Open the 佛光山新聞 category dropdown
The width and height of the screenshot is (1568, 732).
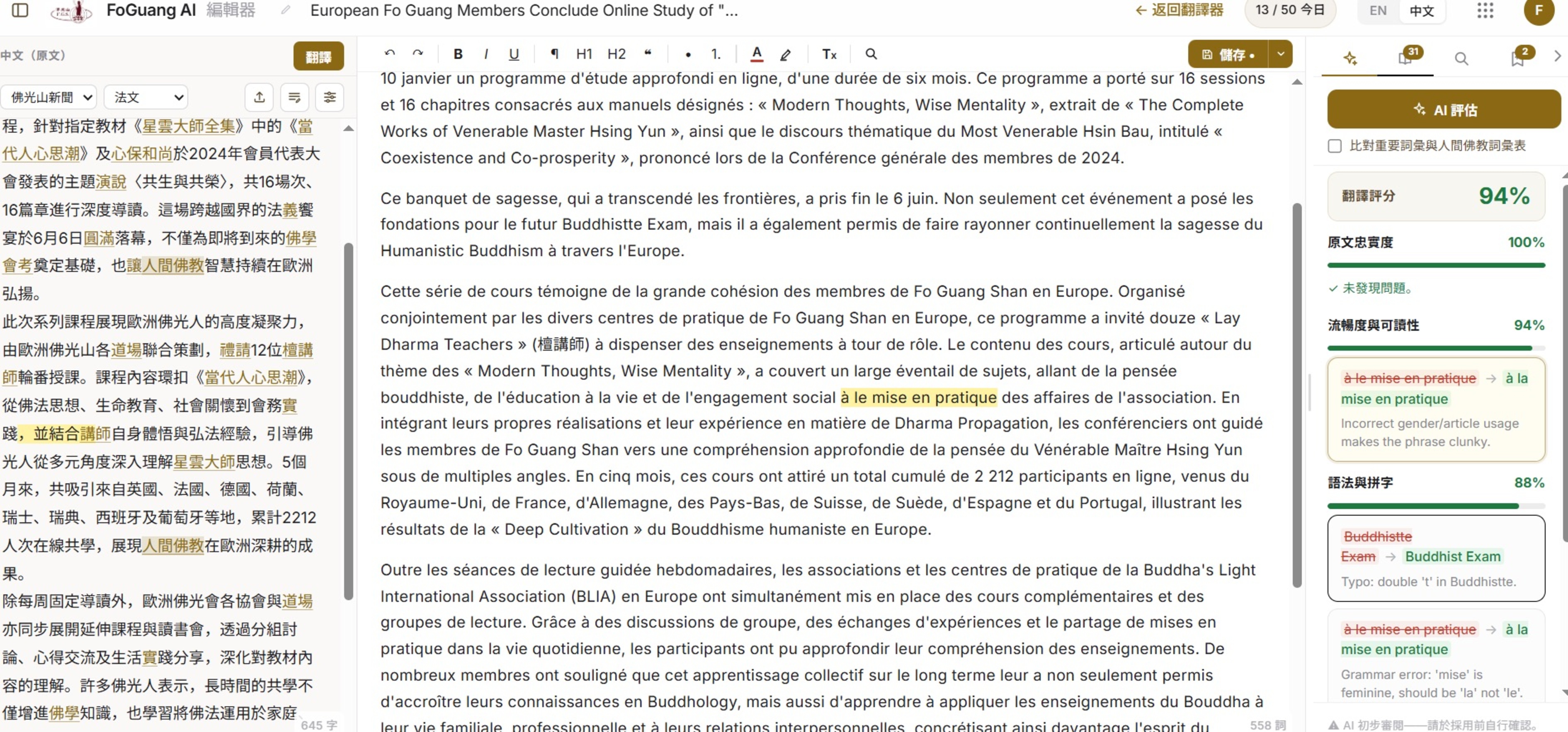(48, 97)
